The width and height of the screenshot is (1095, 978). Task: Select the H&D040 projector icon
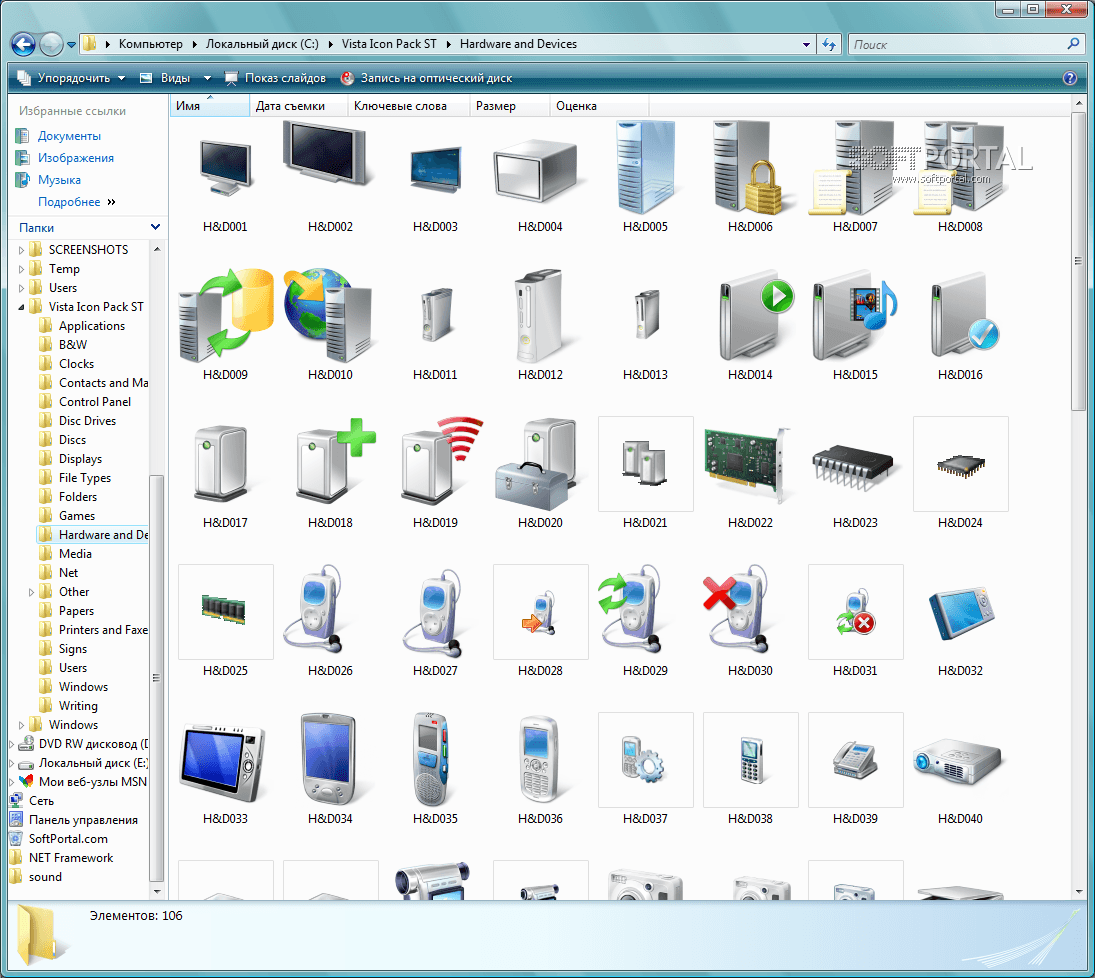(957, 761)
